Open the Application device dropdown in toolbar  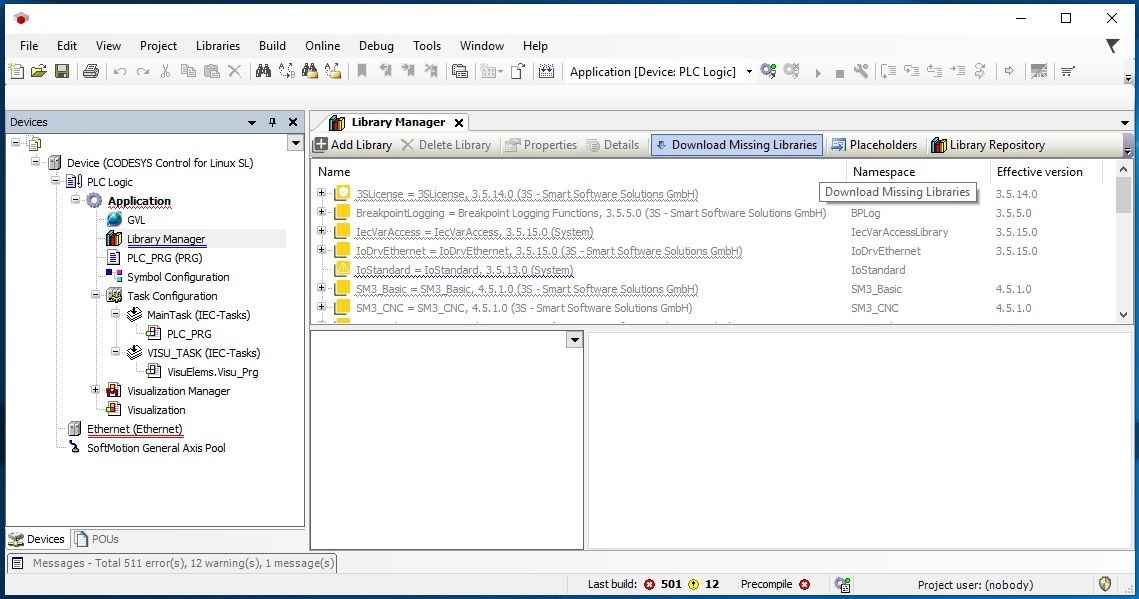coord(749,72)
